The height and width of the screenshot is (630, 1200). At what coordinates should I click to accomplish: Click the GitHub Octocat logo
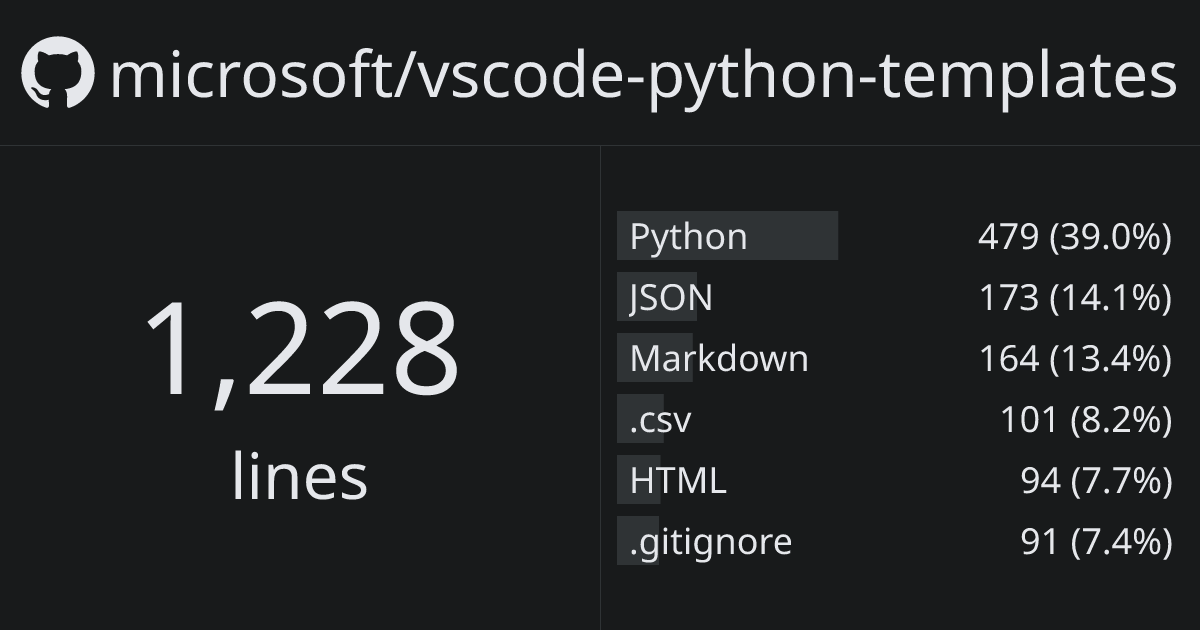[58, 73]
